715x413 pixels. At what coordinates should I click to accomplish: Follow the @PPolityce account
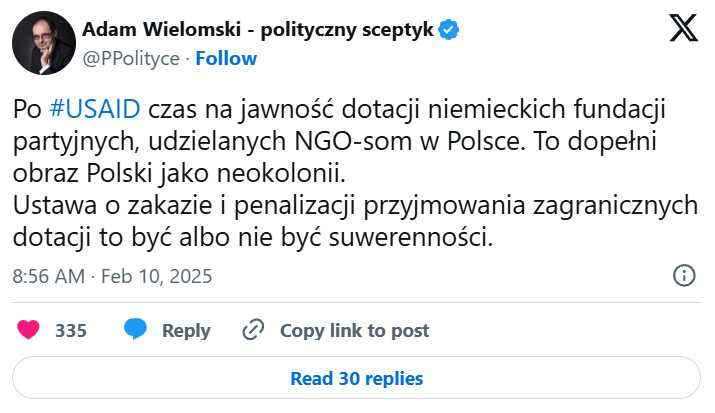point(226,58)
